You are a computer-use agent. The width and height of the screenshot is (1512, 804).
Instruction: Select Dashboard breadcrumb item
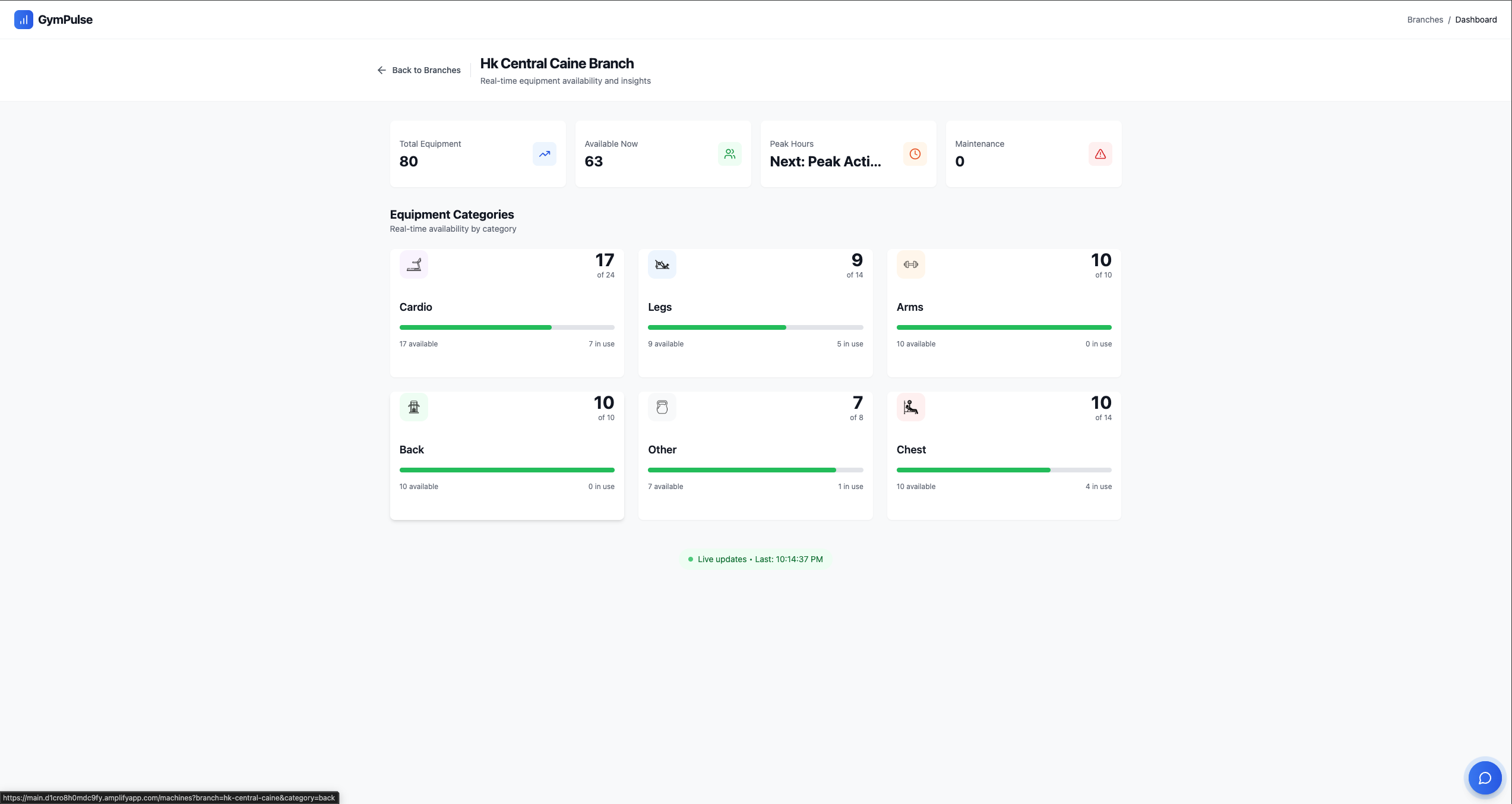(x=1476, y=20)
